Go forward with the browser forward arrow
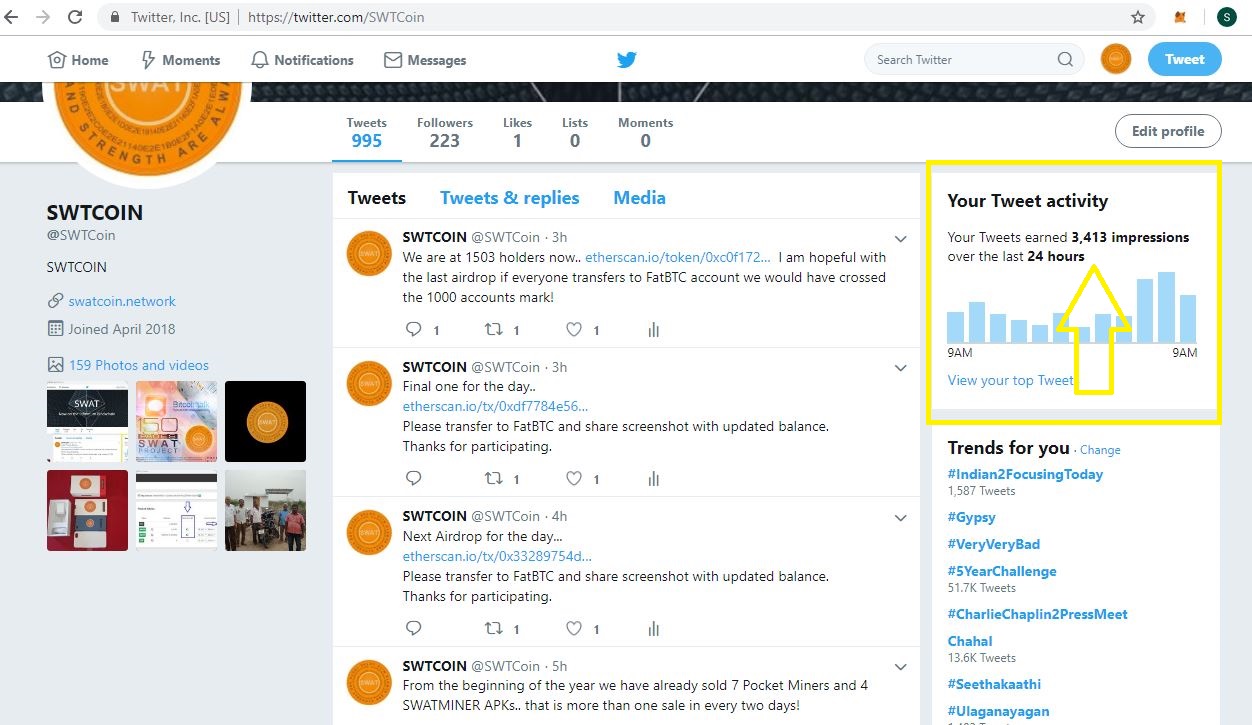1252x725 pixels. (x=42, y=17)
